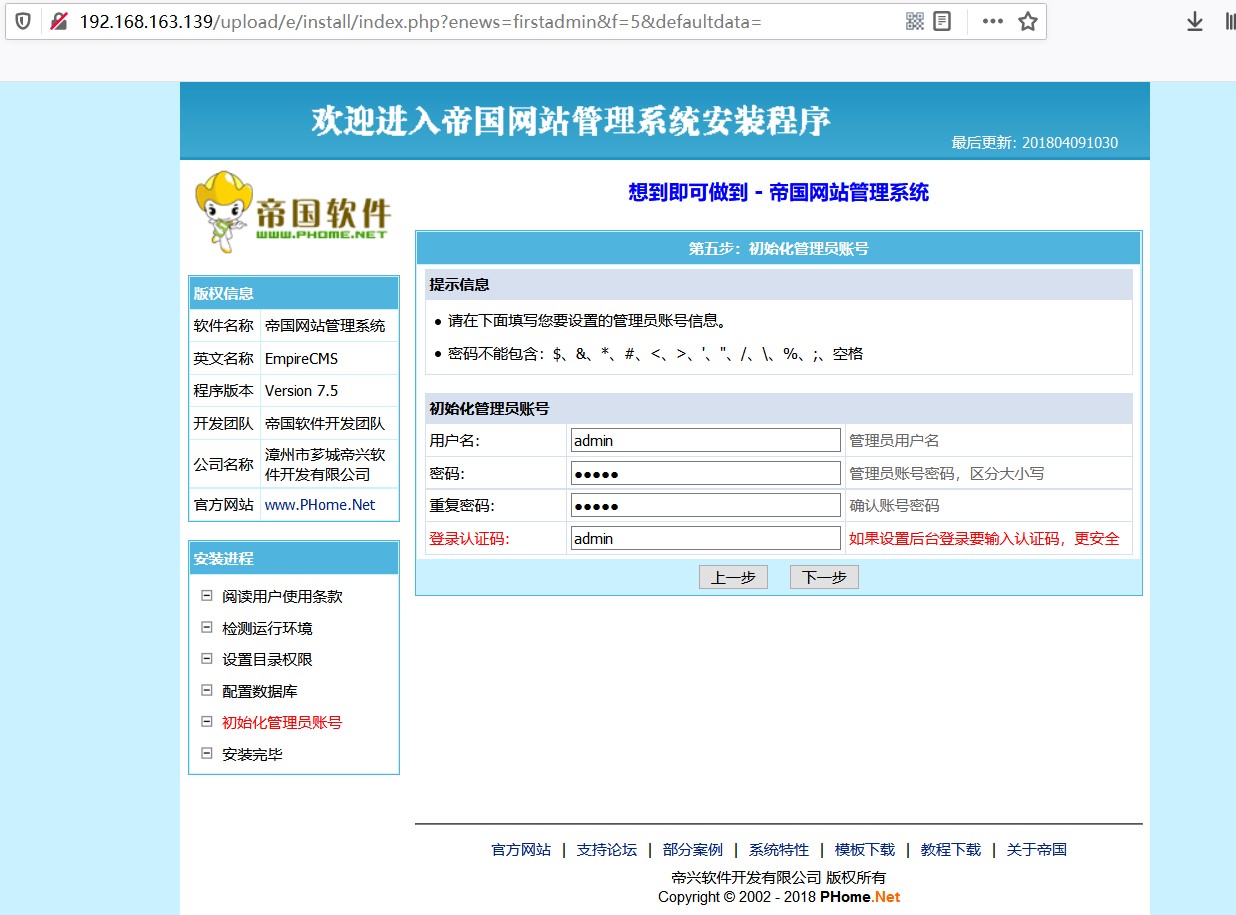Click the browser address bar URL

click(x=420, y=21)
